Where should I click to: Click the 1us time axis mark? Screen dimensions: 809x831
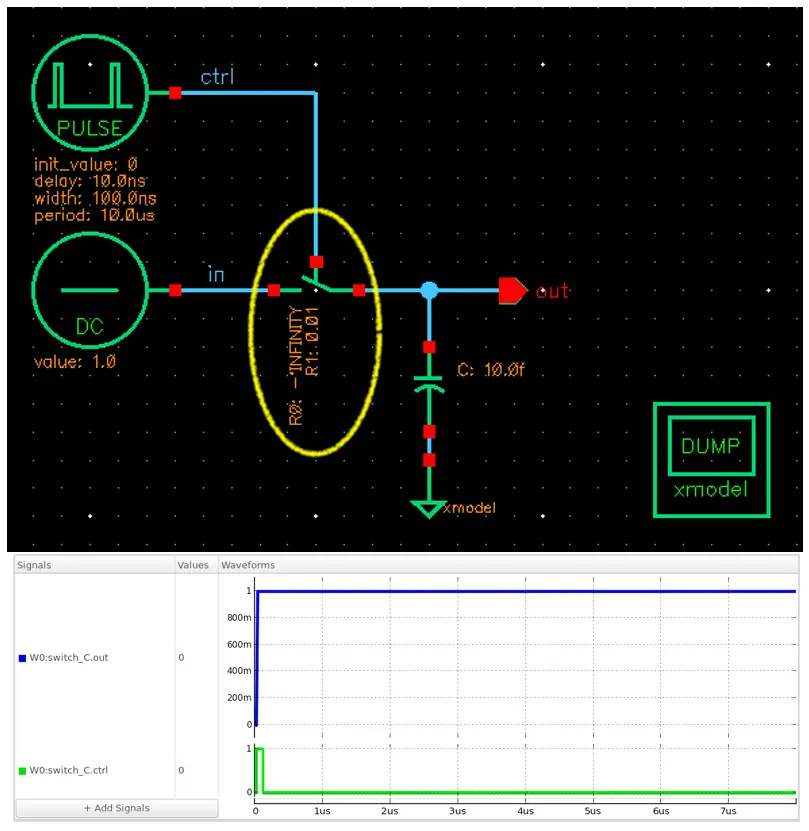pos(322,811)
